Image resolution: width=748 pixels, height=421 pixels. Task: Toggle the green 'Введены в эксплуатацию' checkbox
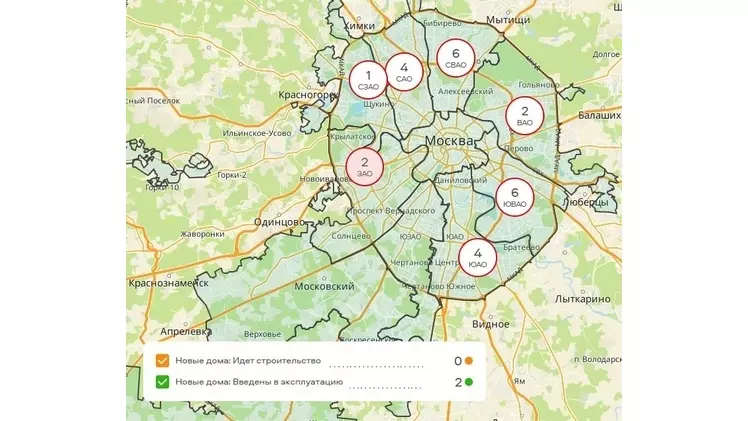tap(162, 382)
